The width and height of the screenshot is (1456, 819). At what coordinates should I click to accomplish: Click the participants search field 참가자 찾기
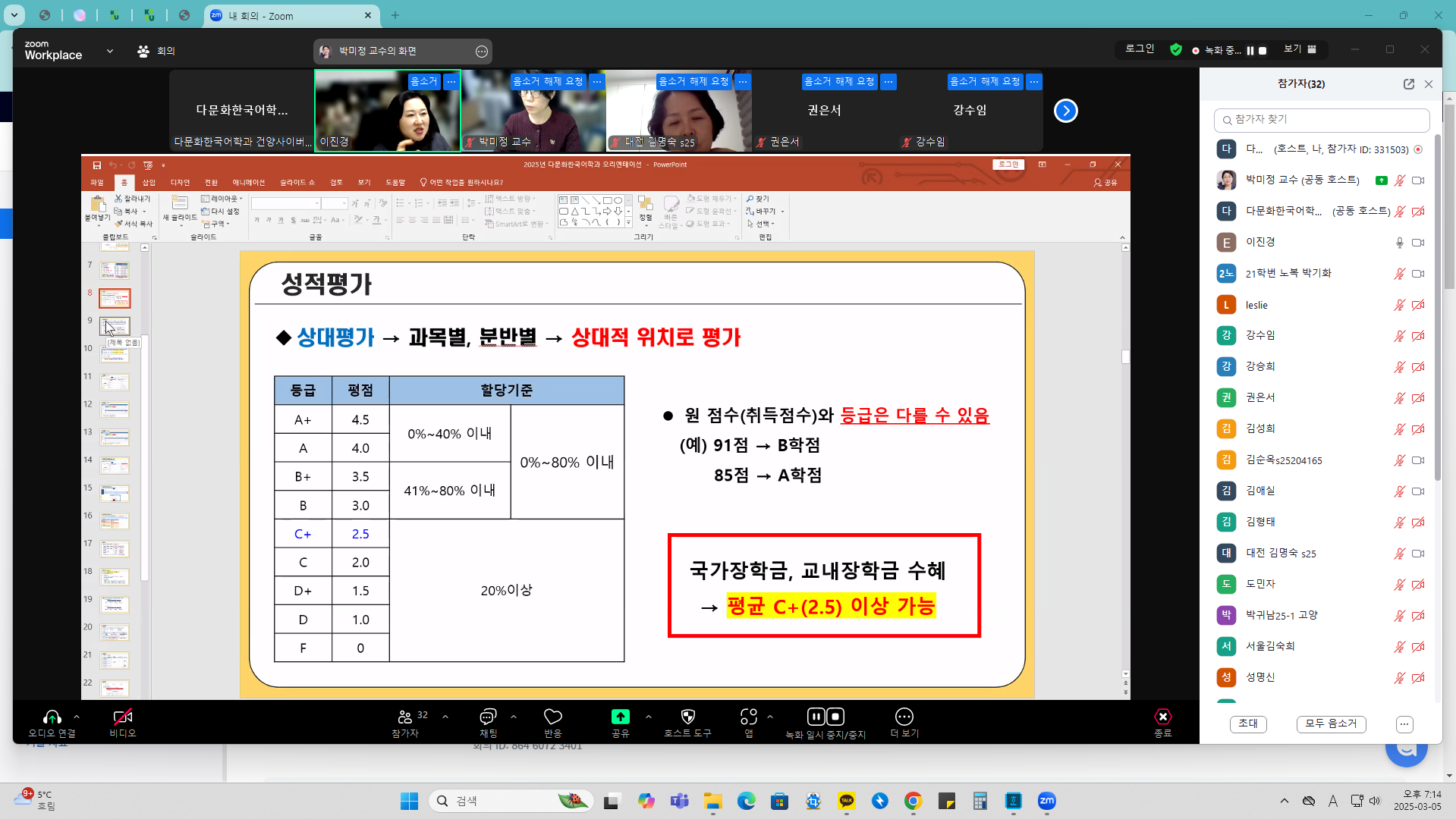coord(1322,120)
